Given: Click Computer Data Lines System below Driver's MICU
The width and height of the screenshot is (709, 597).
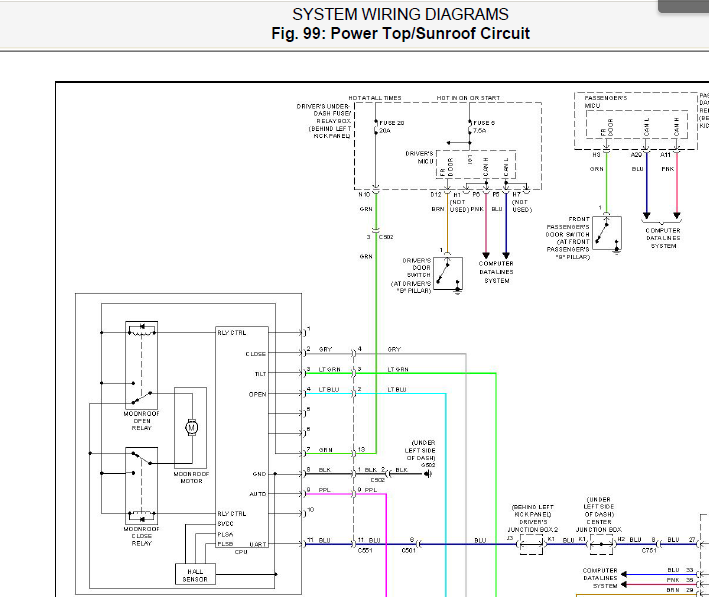Looking at the screenshot, I should (x=496, y=272).
